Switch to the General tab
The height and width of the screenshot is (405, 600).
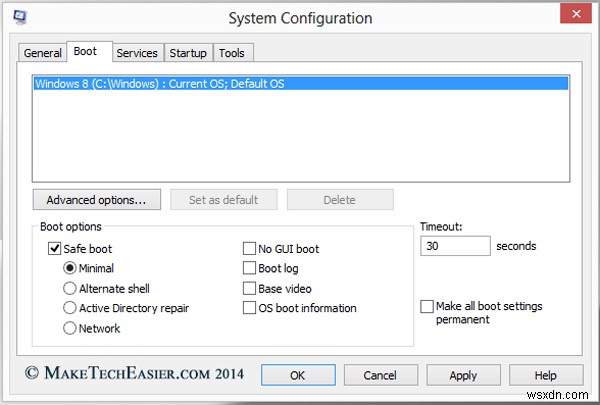tap(43, 53)
